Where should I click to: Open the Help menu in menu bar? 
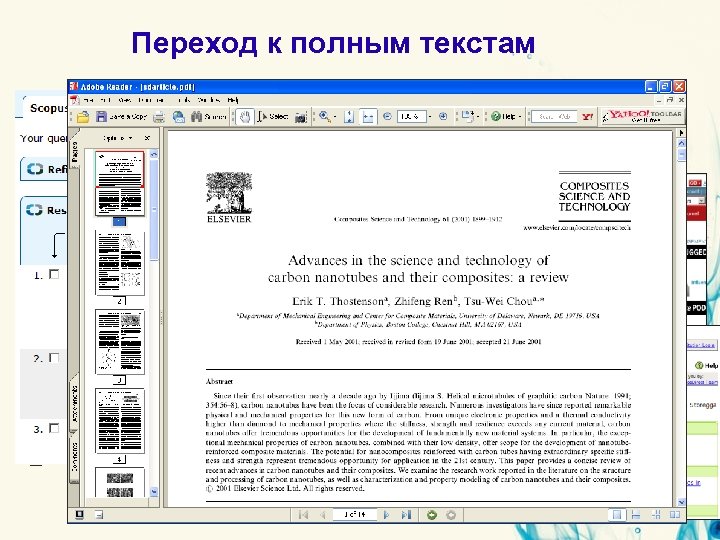233,100
